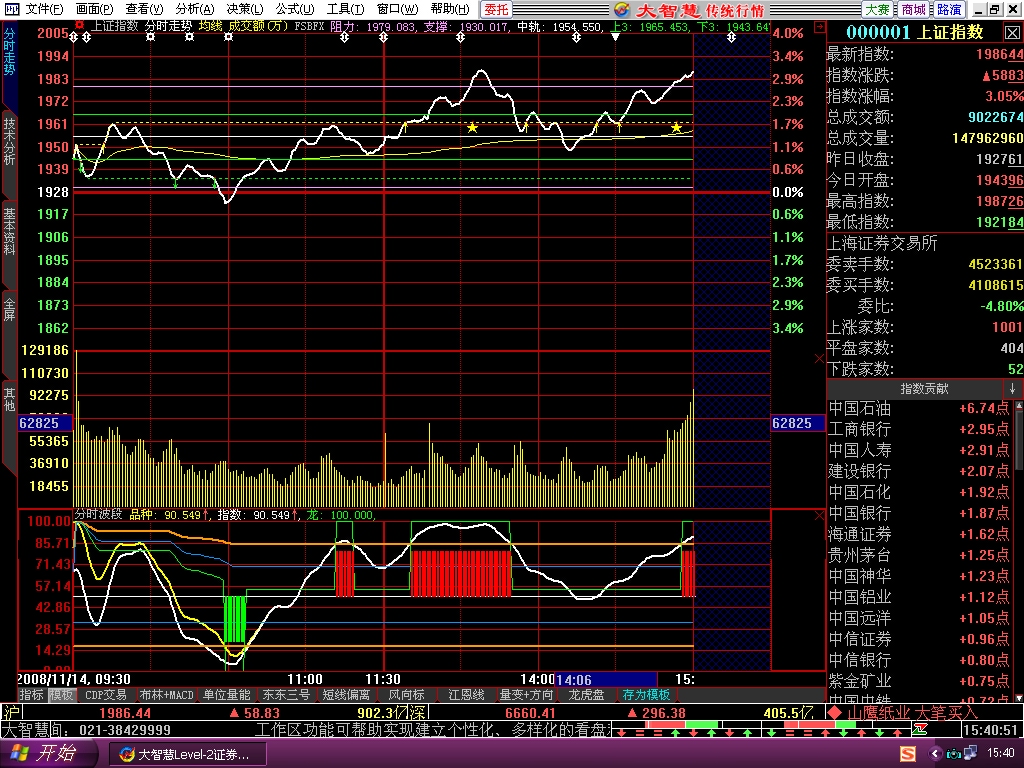Click the red gear icon beside 上证指数 chart title
Image resolution: width=1024 pixels, height=768 pixels.
coord(80,25)
